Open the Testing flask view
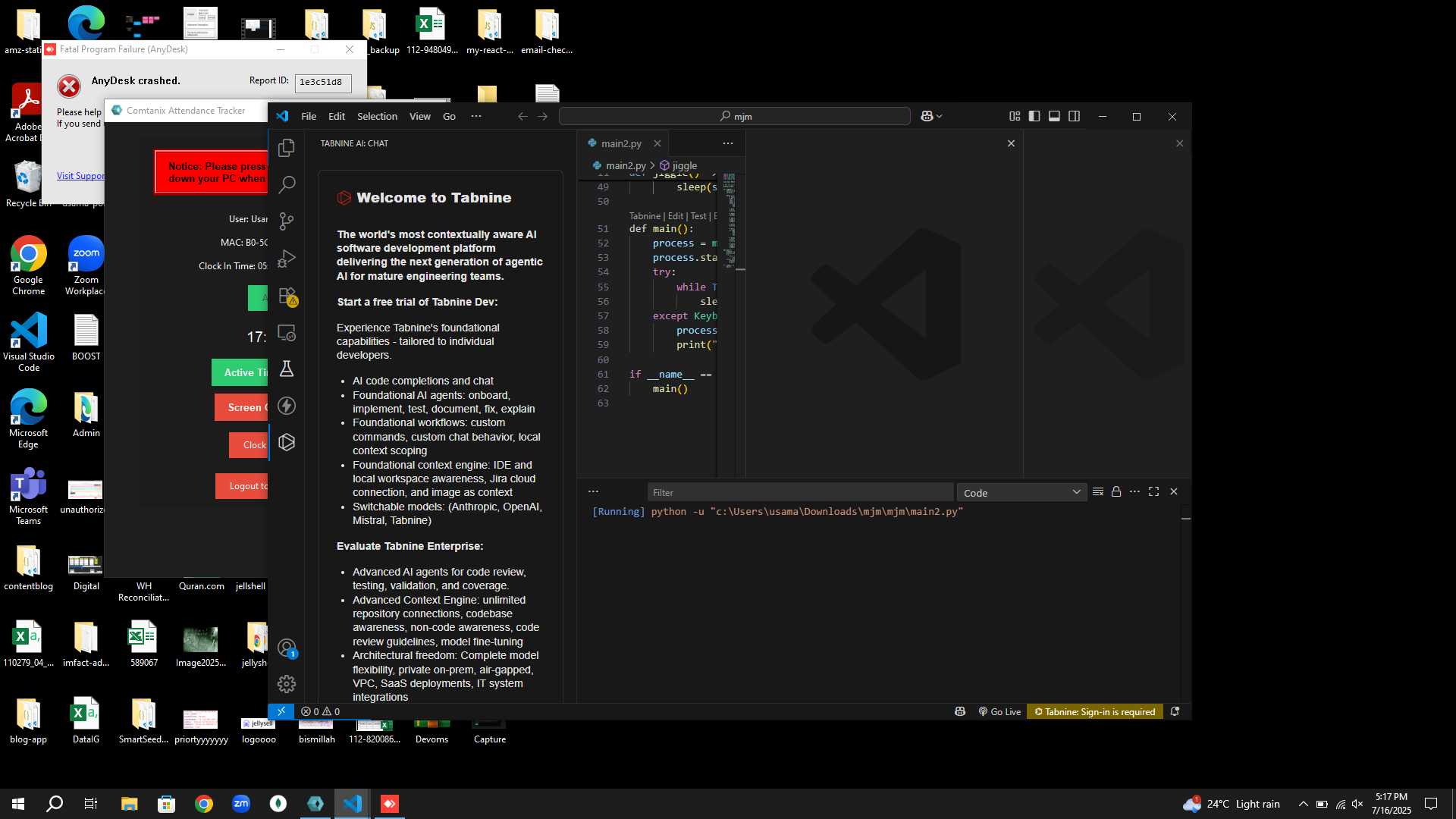The width and height of the screenshot is (1456, 819). [287, 369]
